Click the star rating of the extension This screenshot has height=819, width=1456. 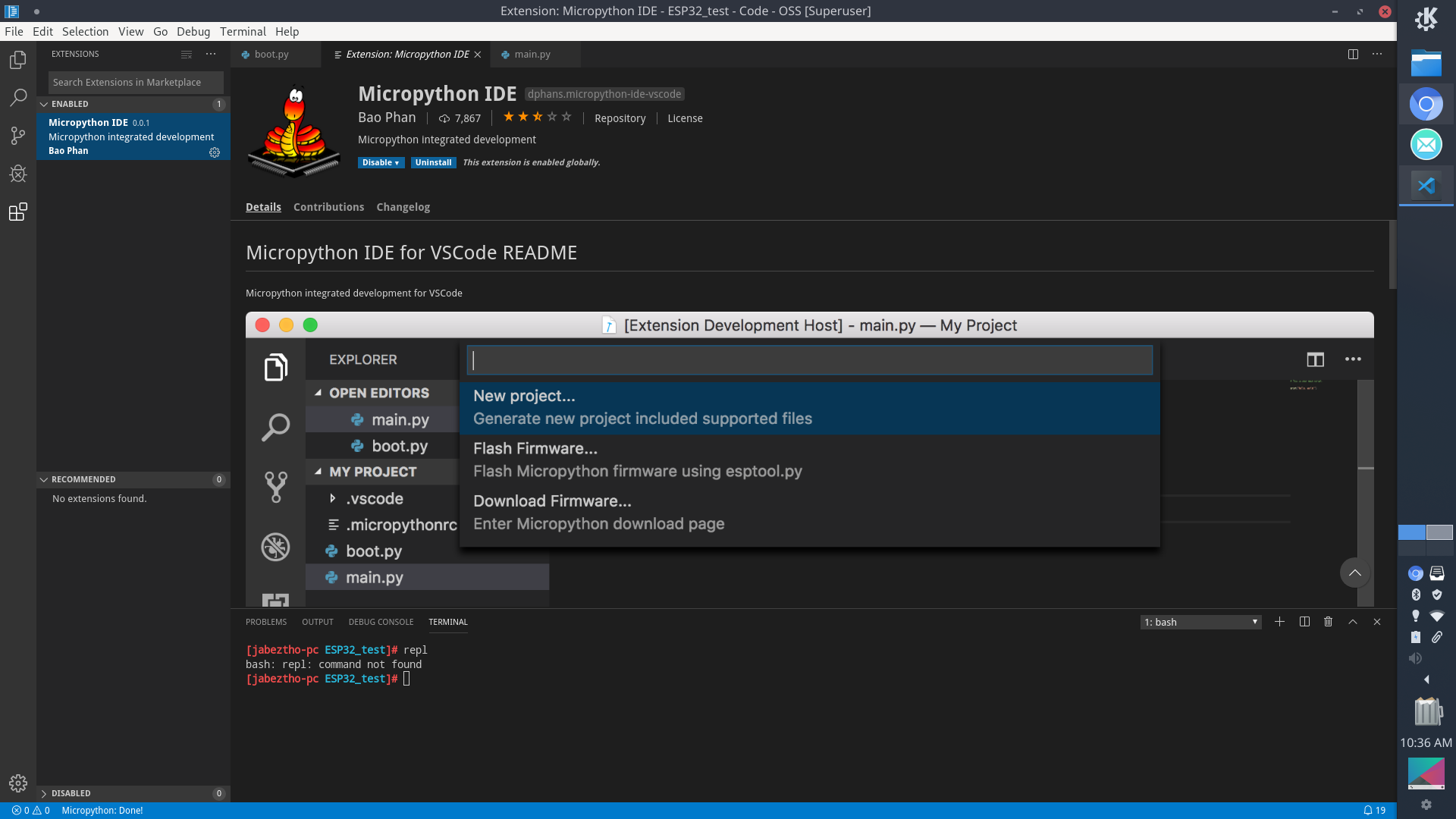(538, 117)
